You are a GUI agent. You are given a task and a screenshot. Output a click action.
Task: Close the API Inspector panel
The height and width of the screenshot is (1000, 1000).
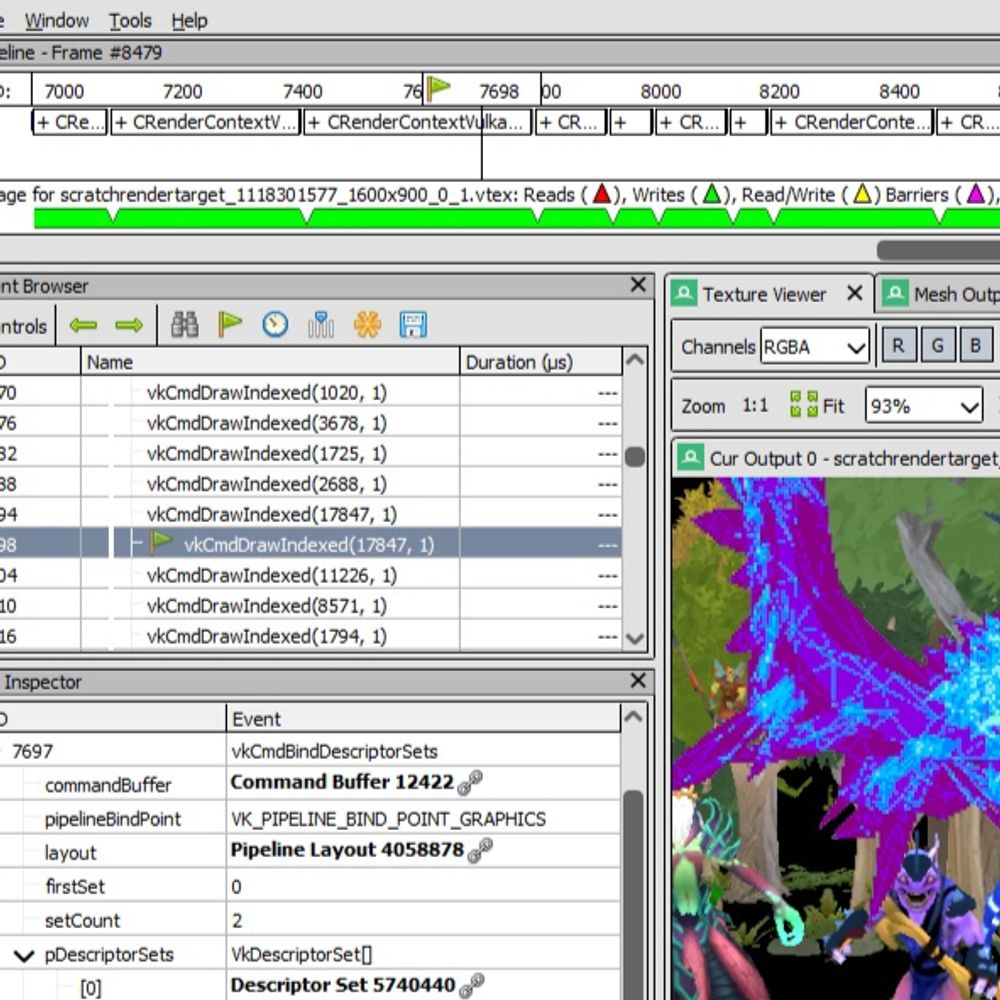click(638, 680)
